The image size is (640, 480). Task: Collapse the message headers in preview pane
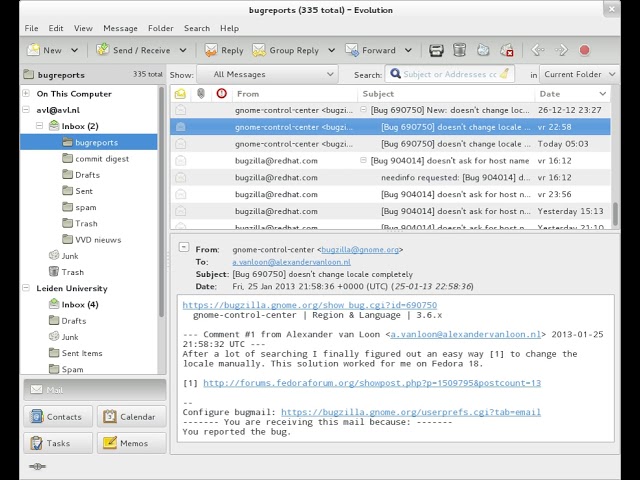(x=182, y=247)
